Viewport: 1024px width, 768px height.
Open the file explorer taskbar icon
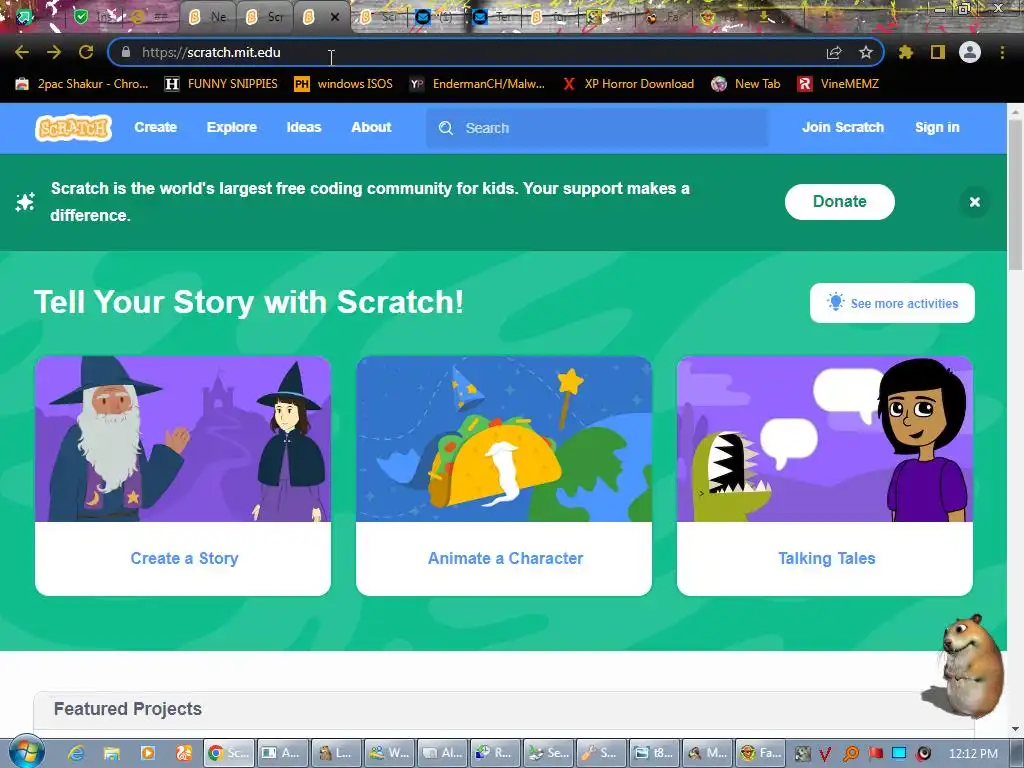(112, 753)
